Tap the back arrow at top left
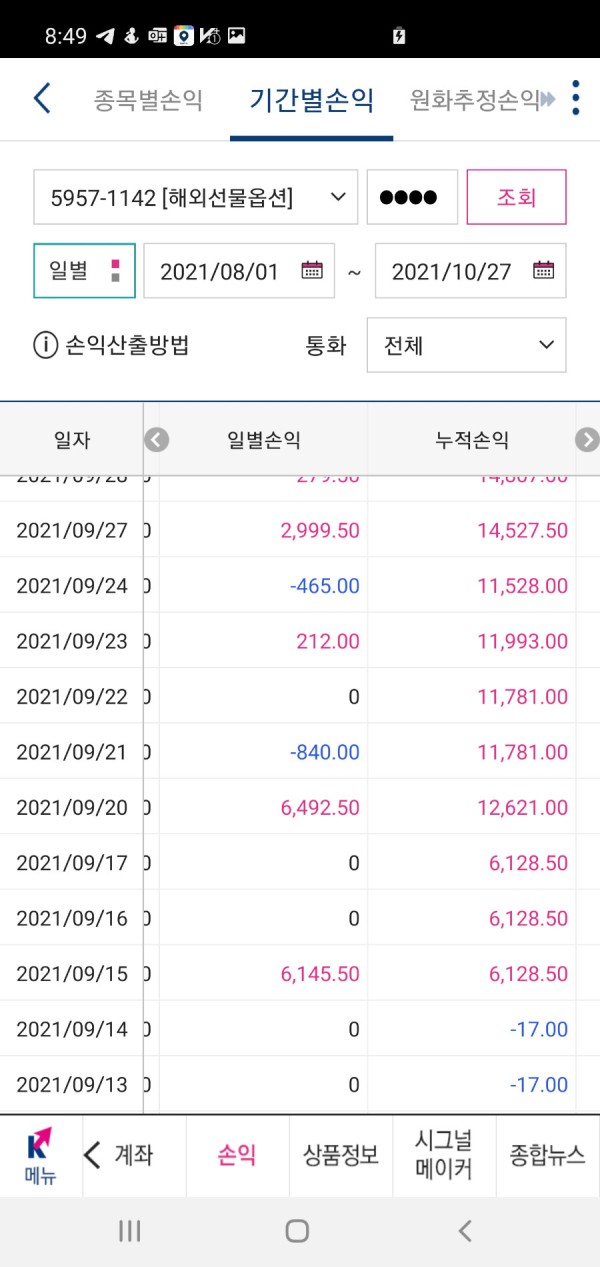Viewport: 600px width, 1267px height. point(42,99)
